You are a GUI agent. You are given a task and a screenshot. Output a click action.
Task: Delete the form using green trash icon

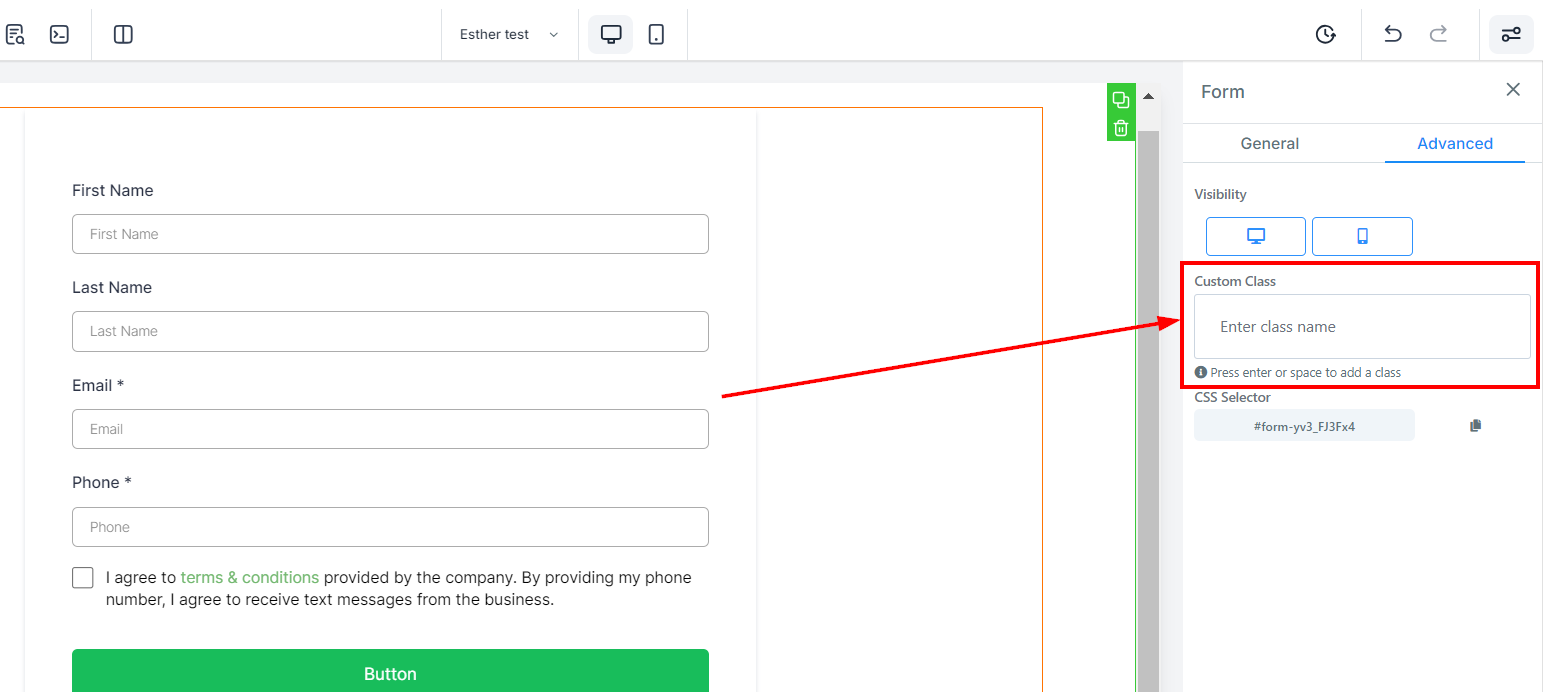[1121, 128]
